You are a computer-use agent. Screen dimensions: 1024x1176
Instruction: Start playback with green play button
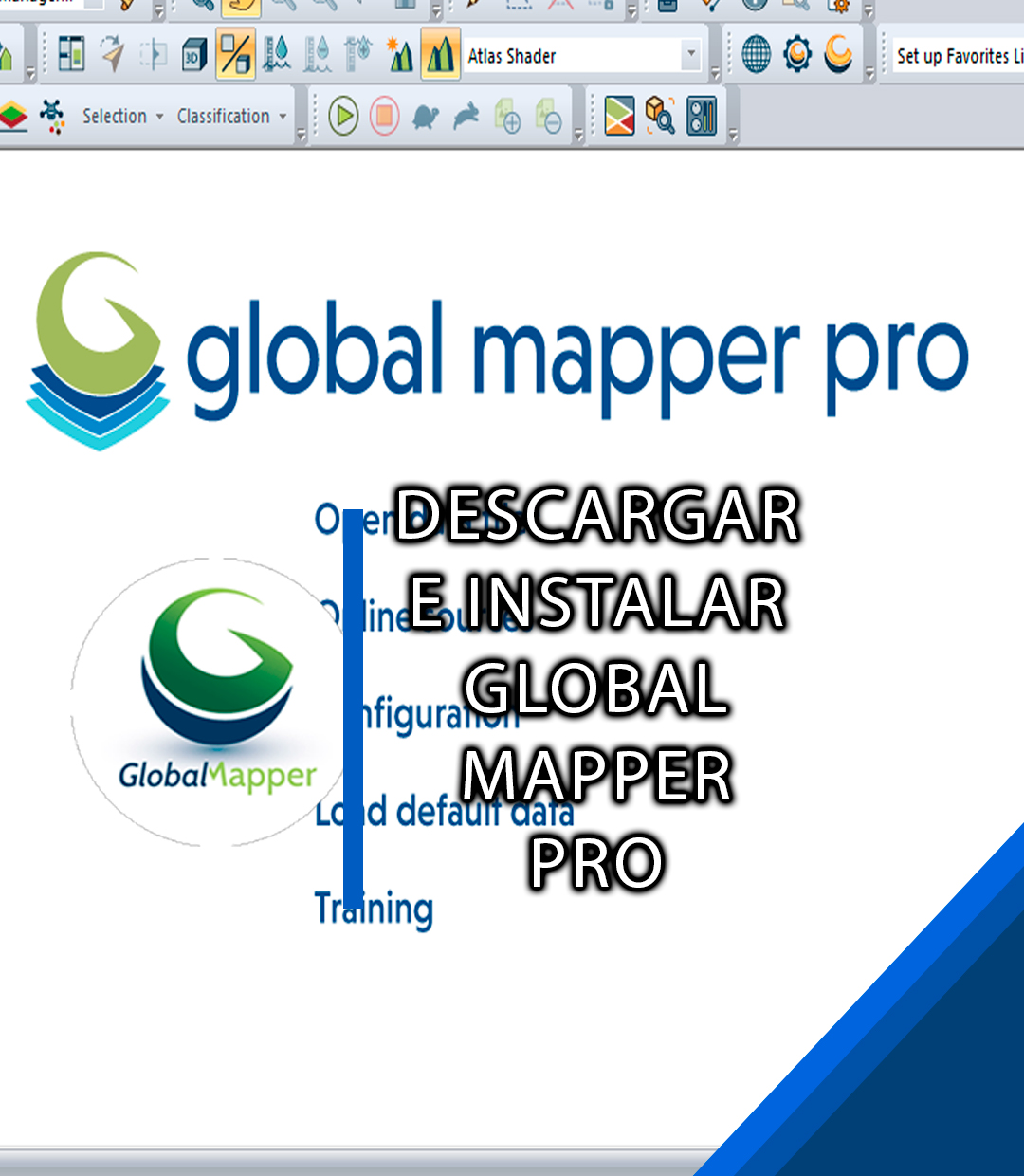tap(343, 117)
